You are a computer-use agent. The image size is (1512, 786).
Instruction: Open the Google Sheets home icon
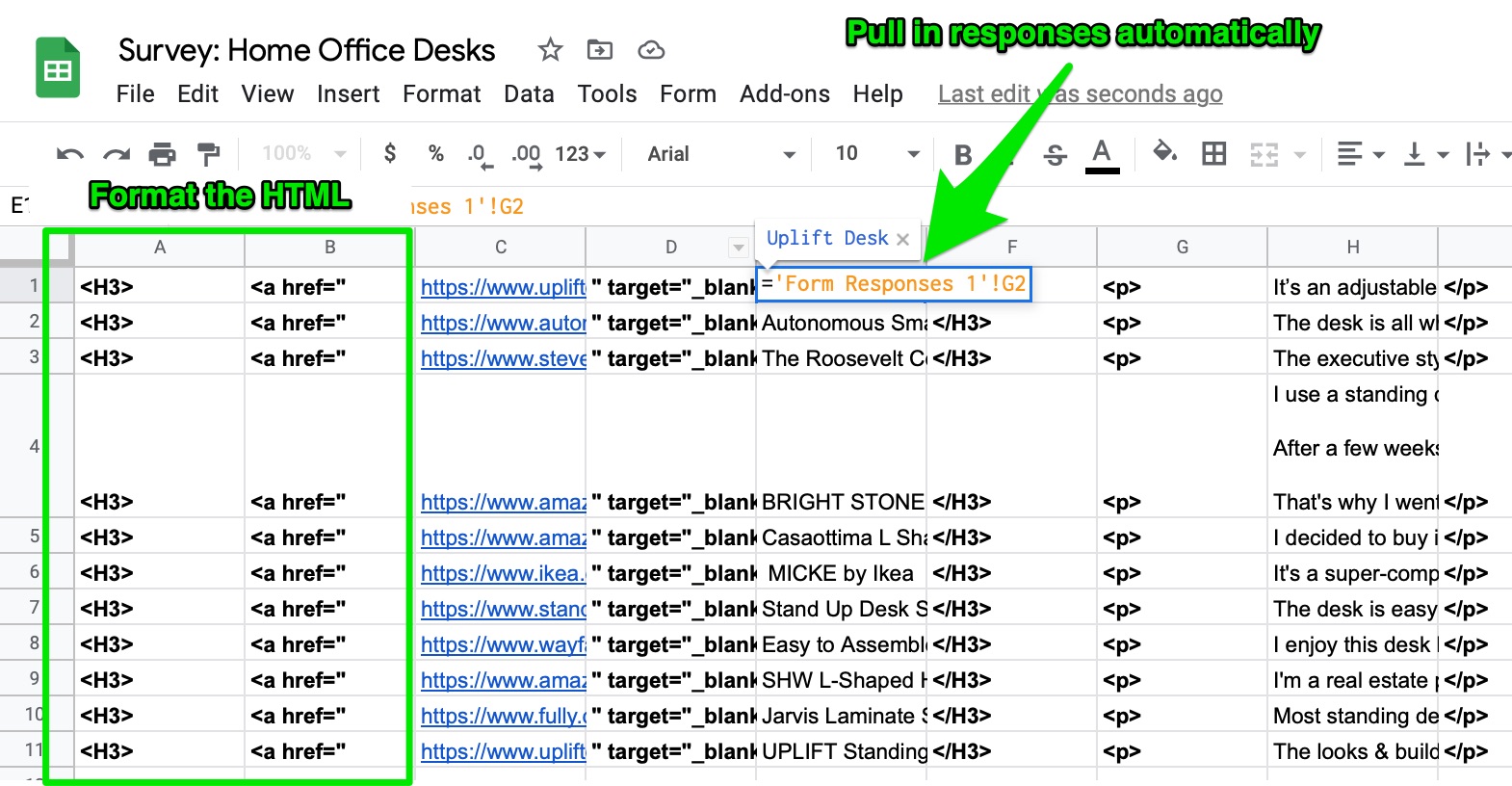pos(58,67)
